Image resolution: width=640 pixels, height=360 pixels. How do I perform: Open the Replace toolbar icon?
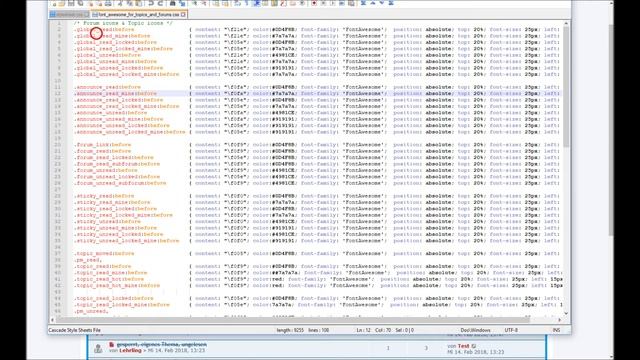tap(182, 3)
